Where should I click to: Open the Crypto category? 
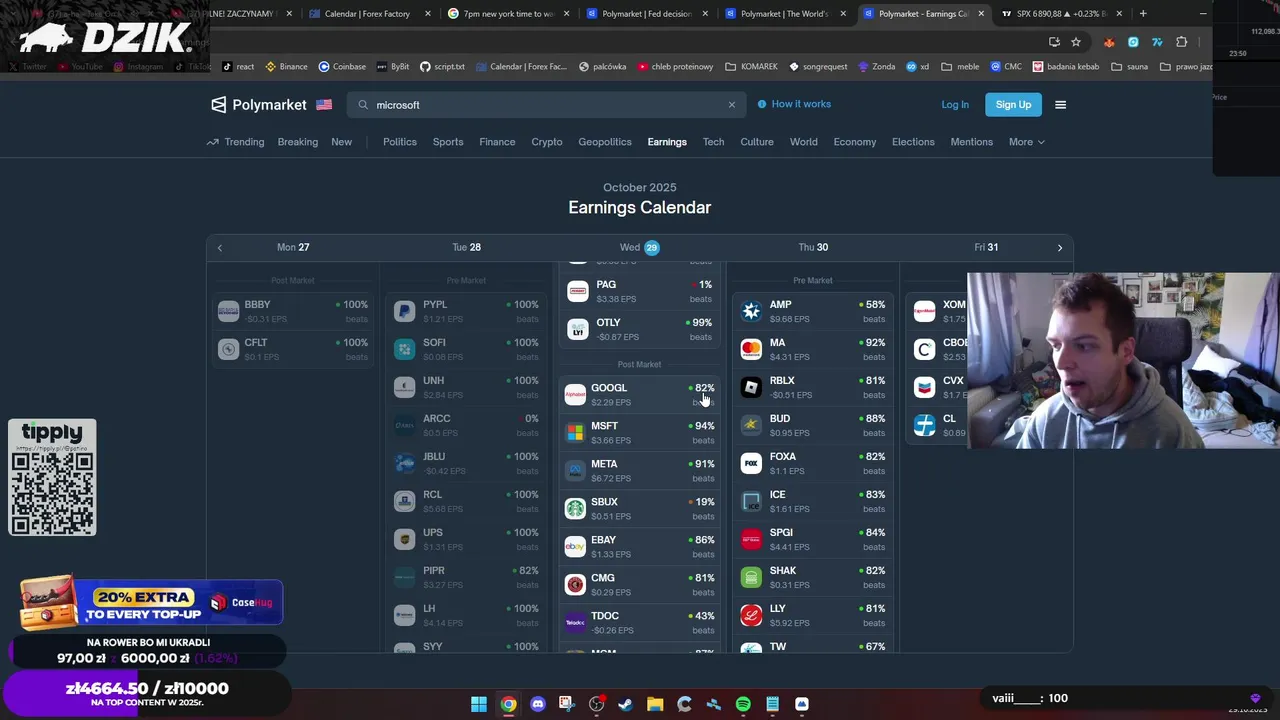coord(547,142)
